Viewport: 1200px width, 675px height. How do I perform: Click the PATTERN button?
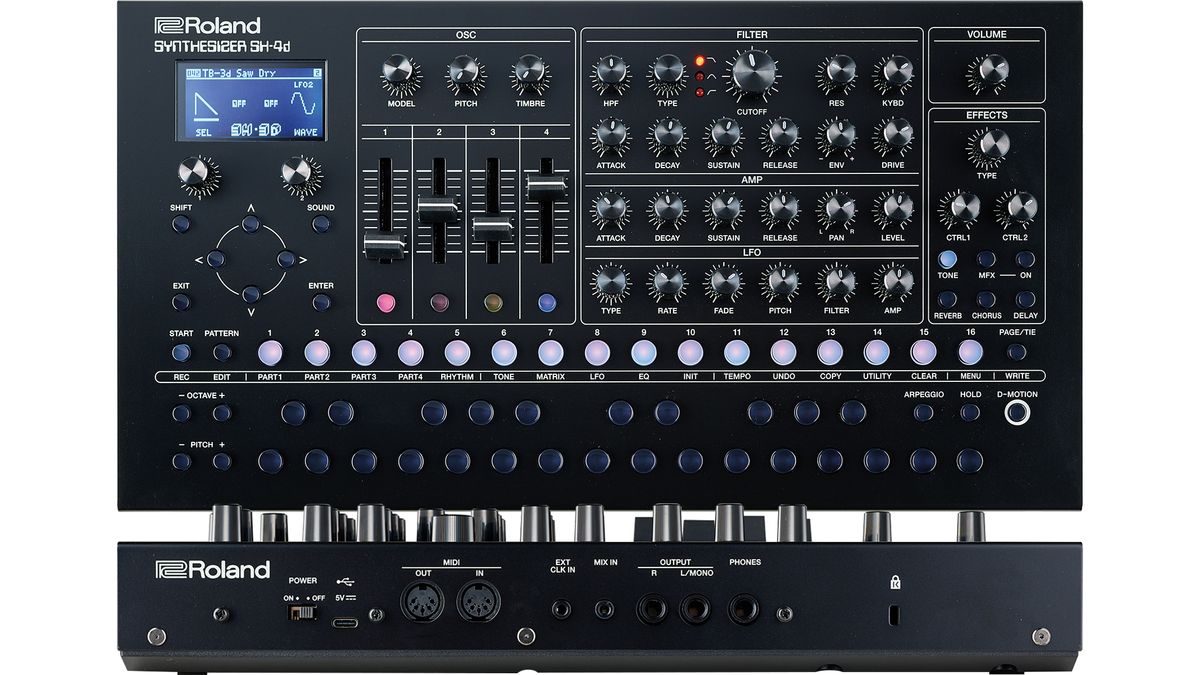(x=222, y=352)
